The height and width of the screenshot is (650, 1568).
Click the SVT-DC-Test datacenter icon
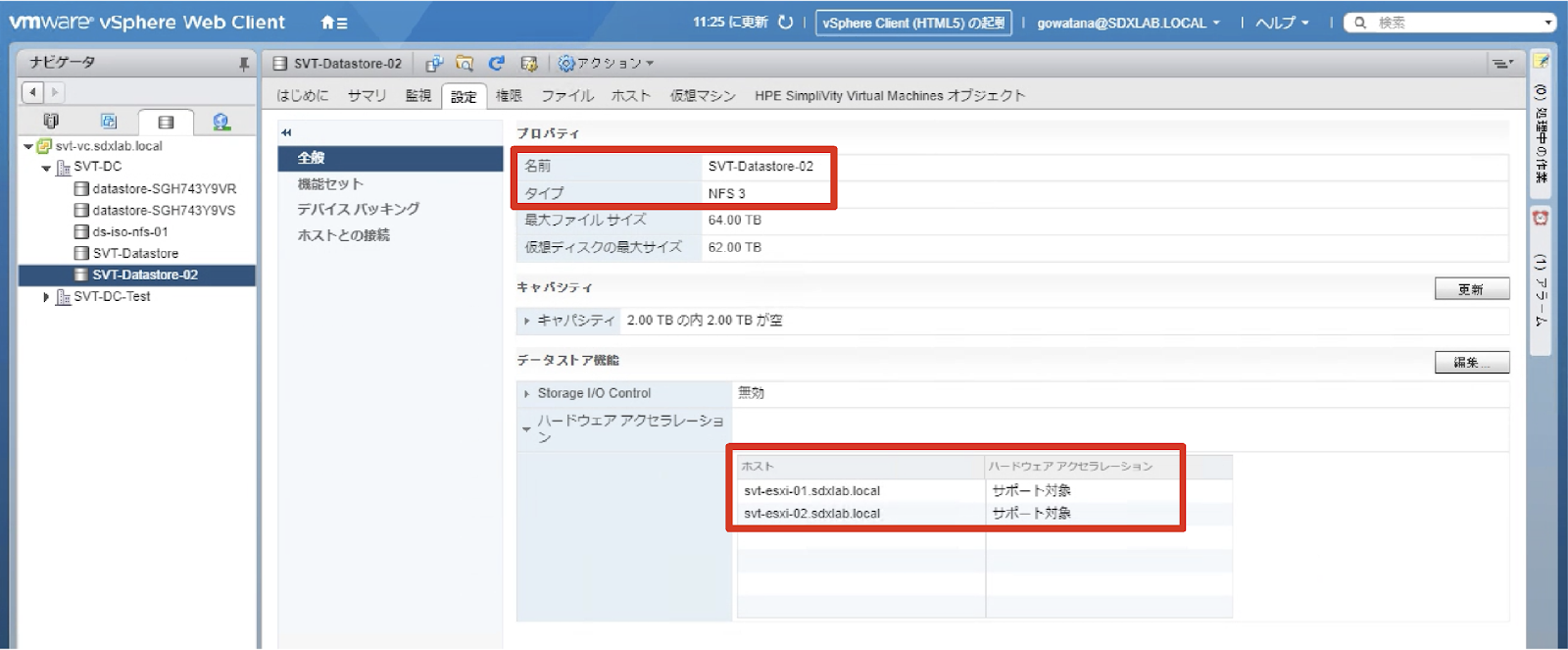[x=63, y=297]
